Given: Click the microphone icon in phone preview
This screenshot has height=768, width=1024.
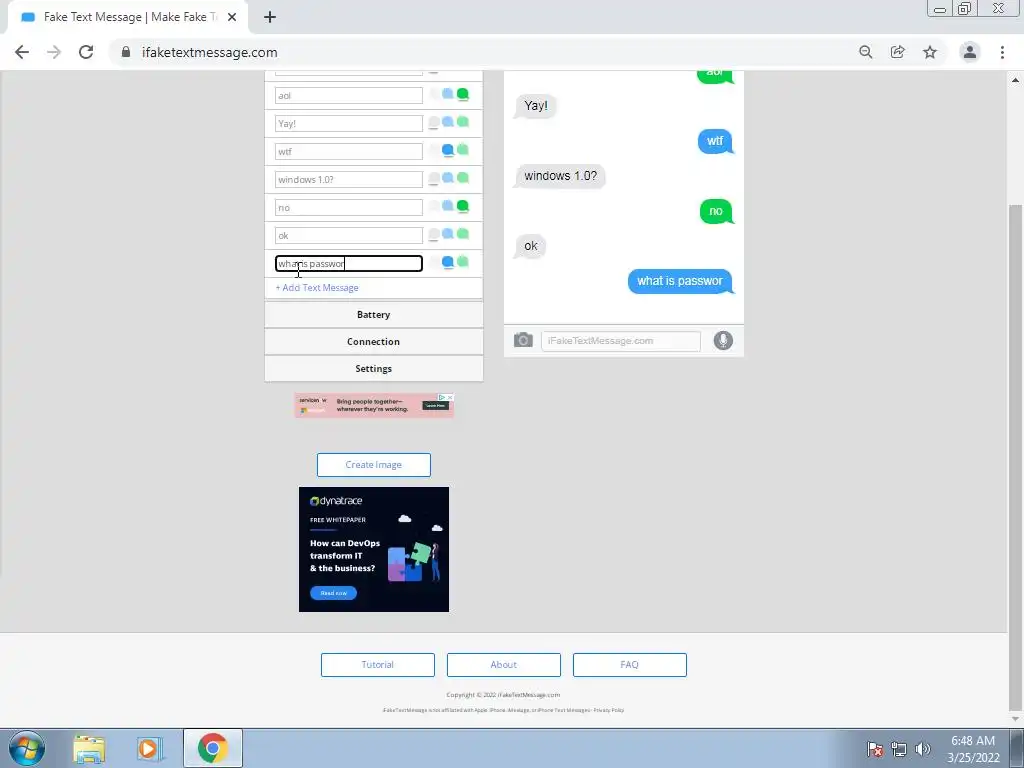Looking at the screenshot, I should click(x=723, y=340).
